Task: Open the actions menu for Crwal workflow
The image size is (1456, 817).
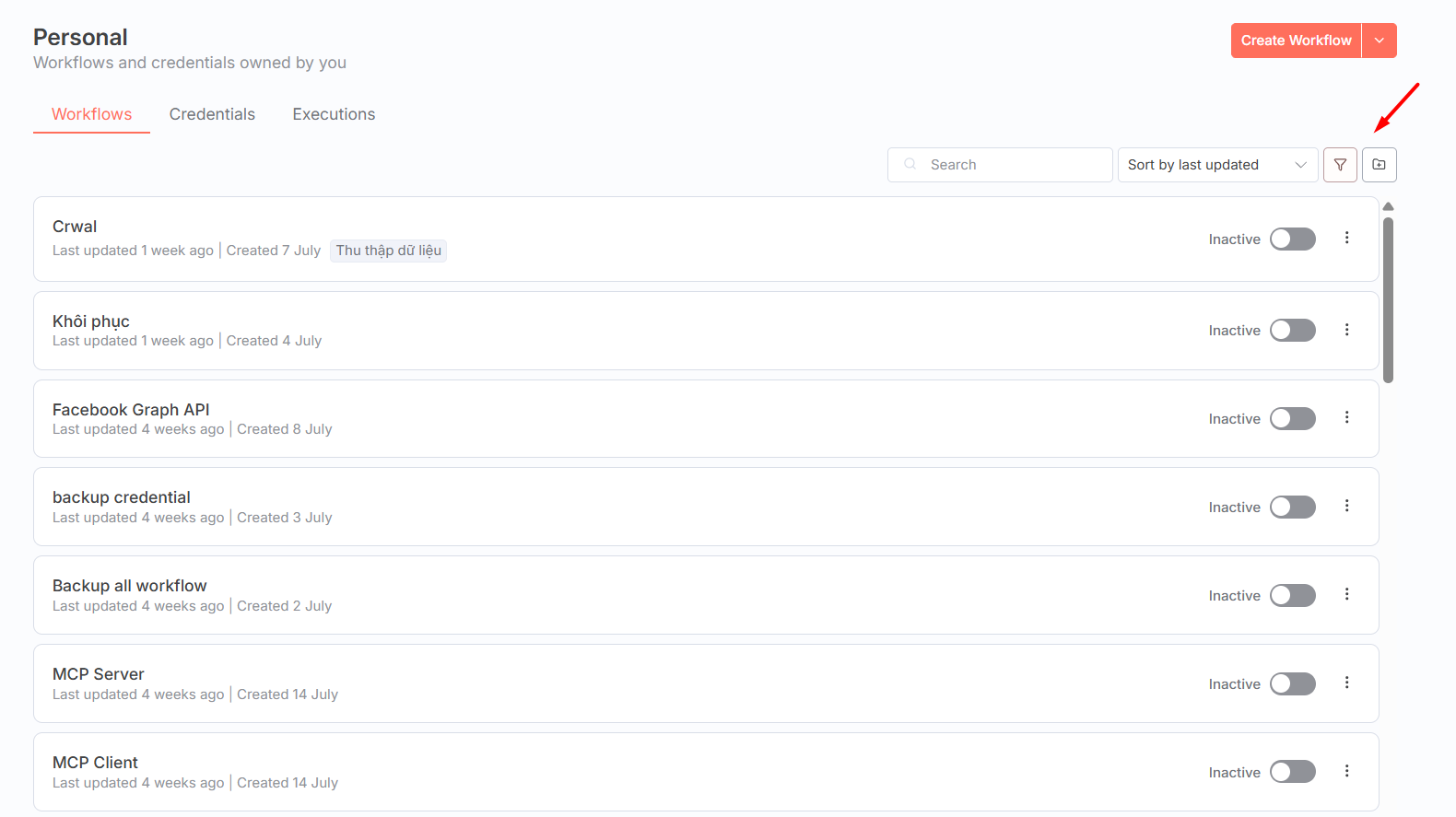Action: pyautogui.click(x=1346, y=238)
